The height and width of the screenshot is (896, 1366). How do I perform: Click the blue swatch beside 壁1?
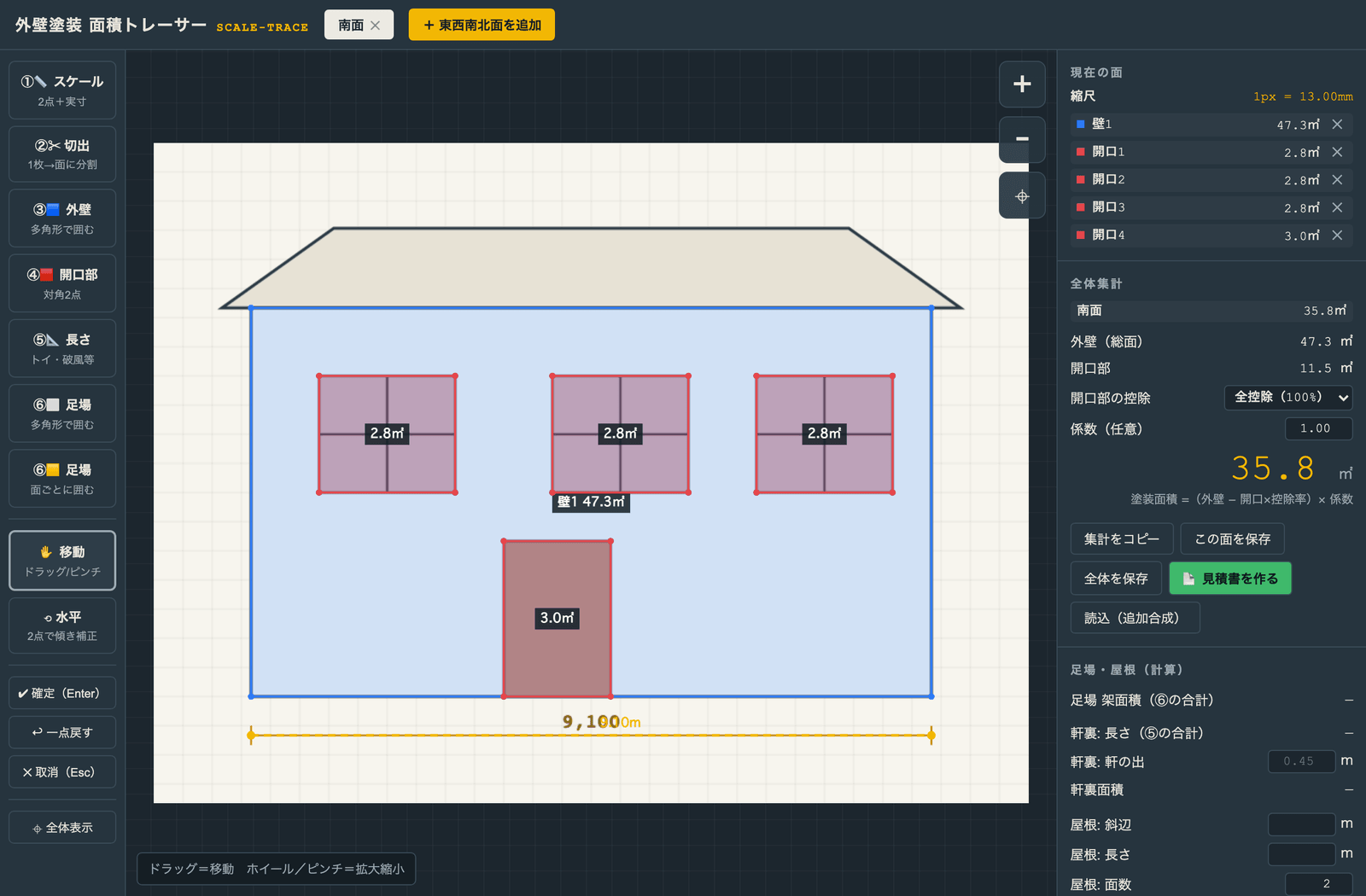coord(1081,125)
